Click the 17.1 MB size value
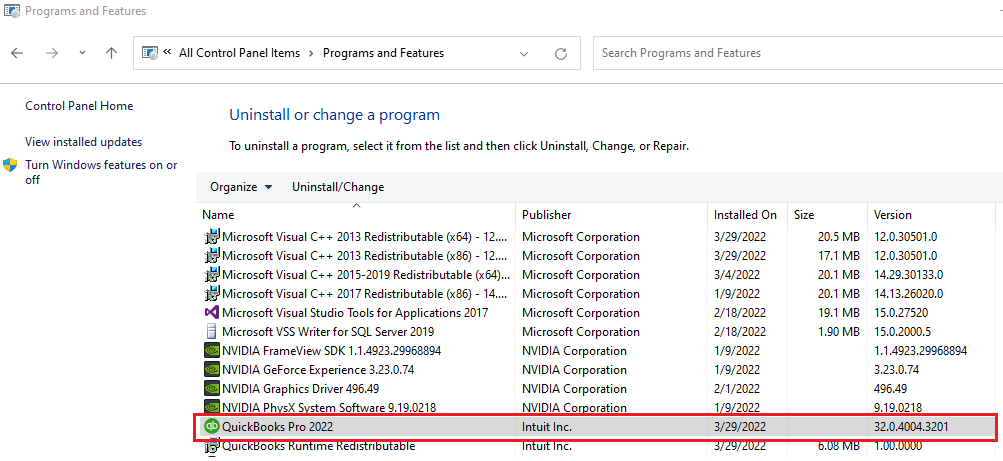Image resolution: width=1003 pixels, height=461 pixels. (x=839, y=256)
